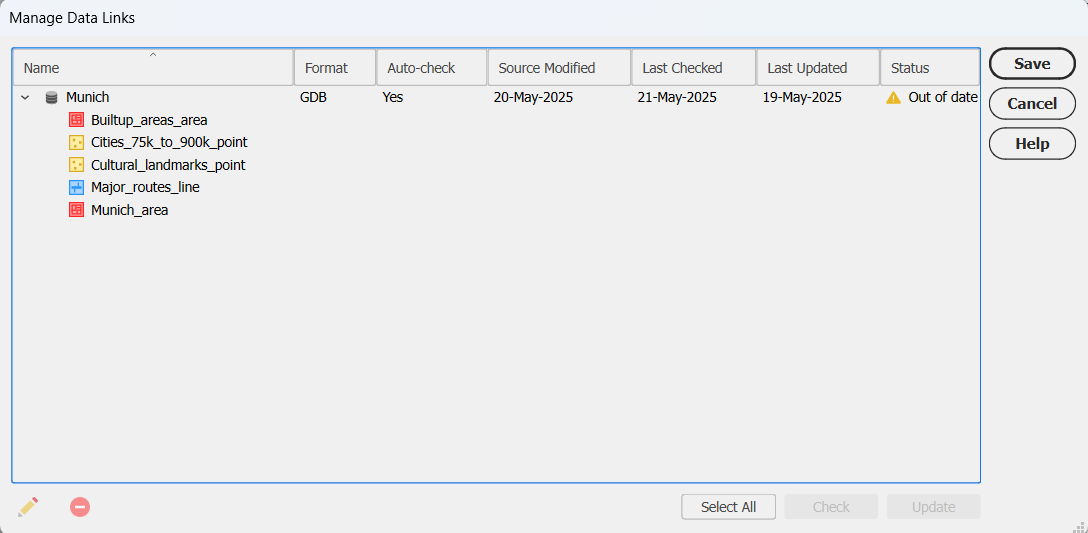Click the Munich_area red area icon
Image resolution: width=1088 pixels, height=533 pixels.
coord(76,210)
